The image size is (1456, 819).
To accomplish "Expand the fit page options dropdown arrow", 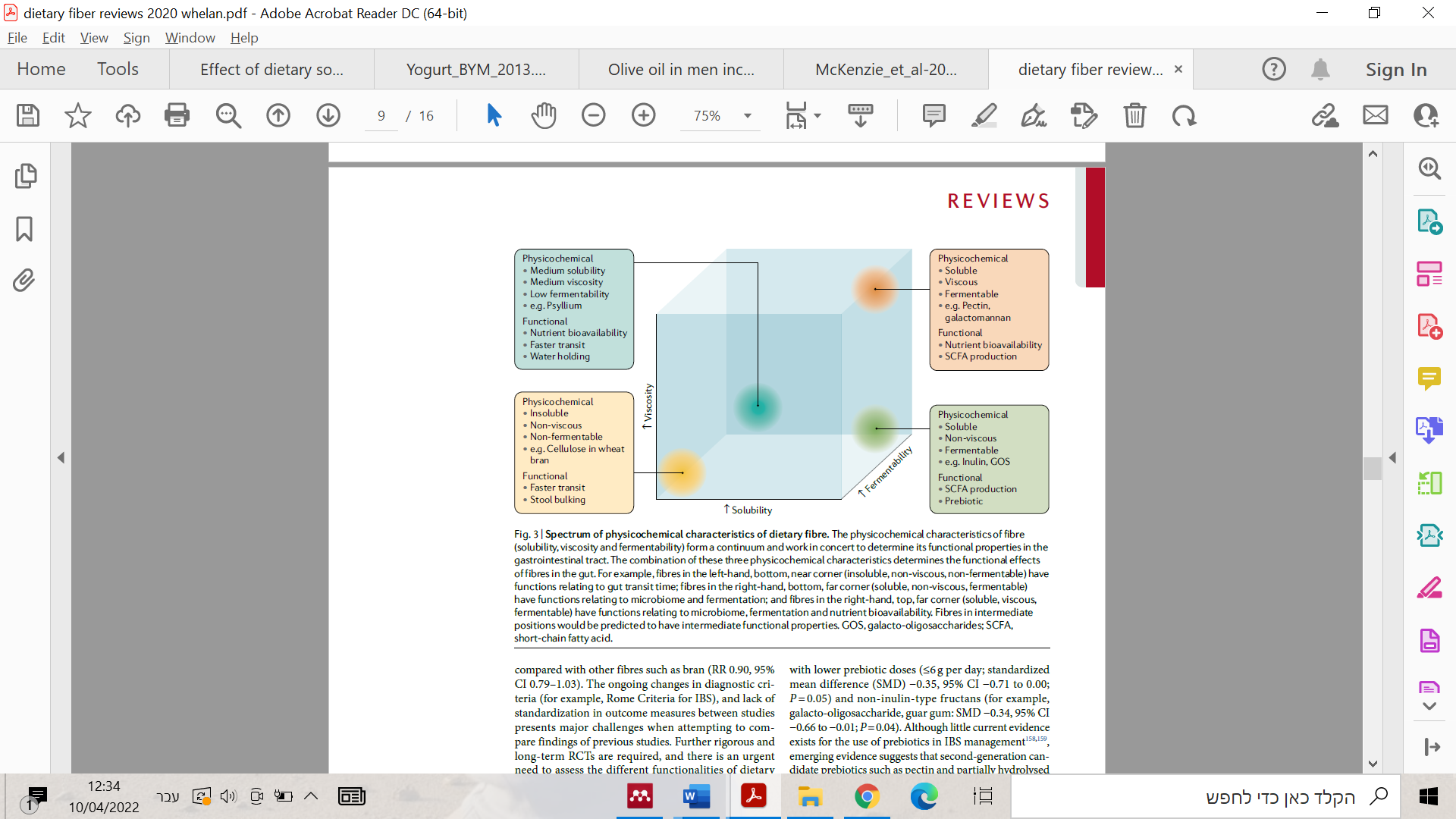I will 817,116.
